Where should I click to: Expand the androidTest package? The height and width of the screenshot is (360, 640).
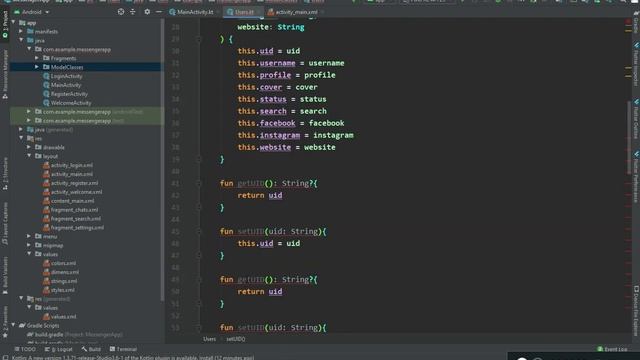(29, 111)
